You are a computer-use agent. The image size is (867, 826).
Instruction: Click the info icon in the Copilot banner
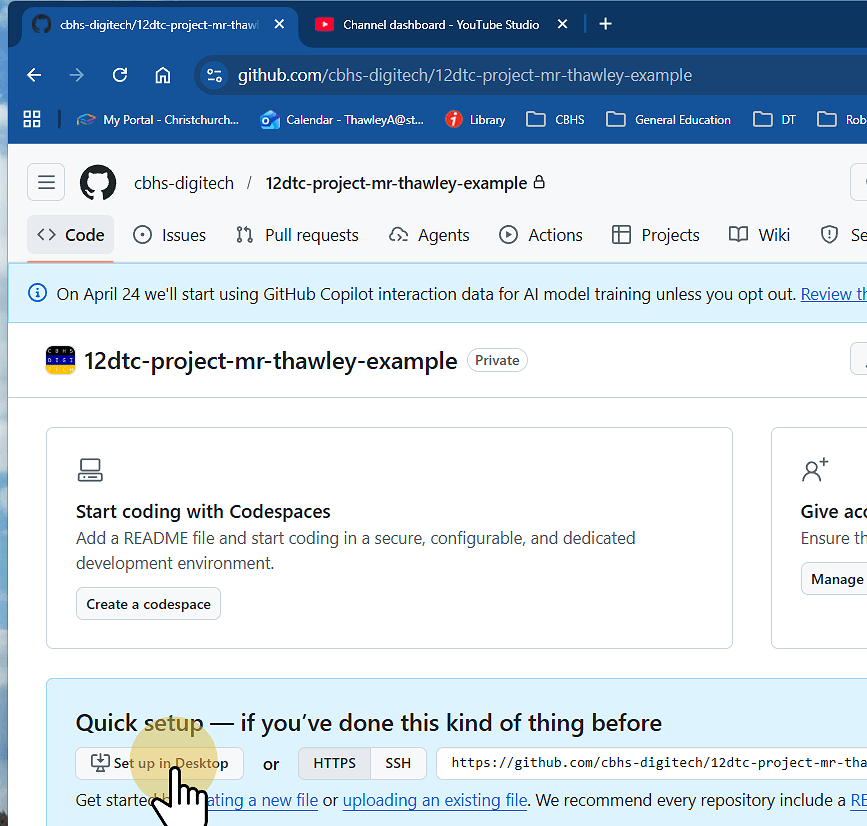coord(37,293)
